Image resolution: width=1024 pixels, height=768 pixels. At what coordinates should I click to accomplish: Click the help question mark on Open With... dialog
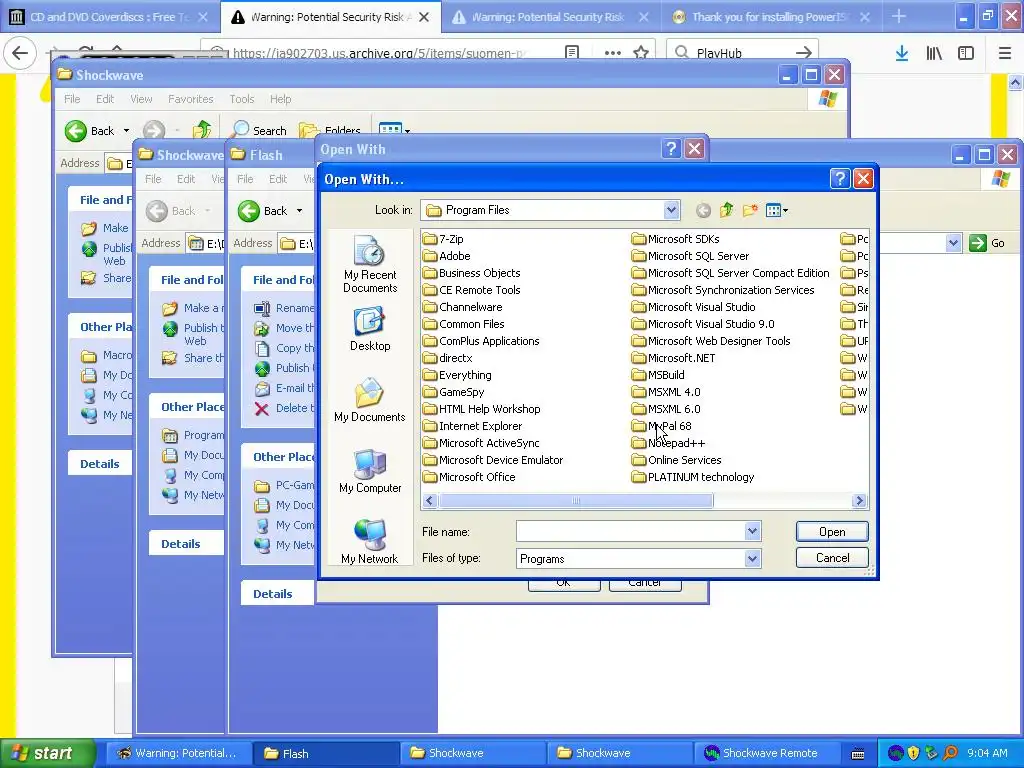coord(840,178)
